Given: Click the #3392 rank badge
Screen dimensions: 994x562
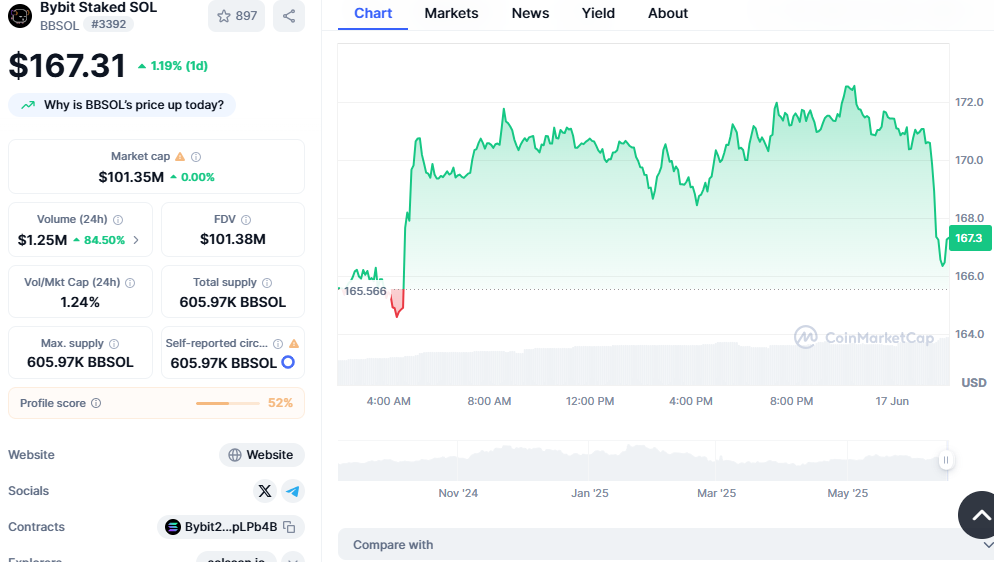Looking at the screenshot, I should 108,25.
